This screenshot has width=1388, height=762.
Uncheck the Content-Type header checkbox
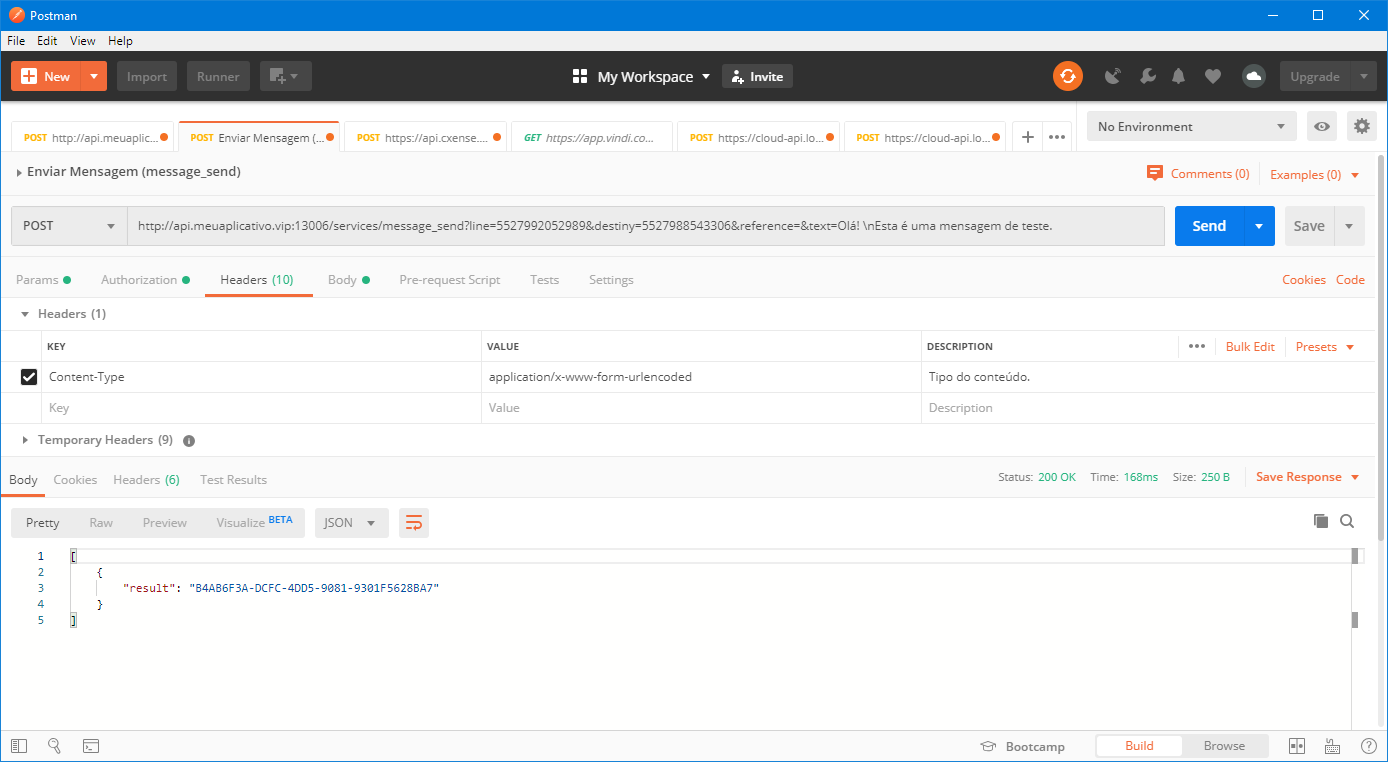click(x=29, y=377)
